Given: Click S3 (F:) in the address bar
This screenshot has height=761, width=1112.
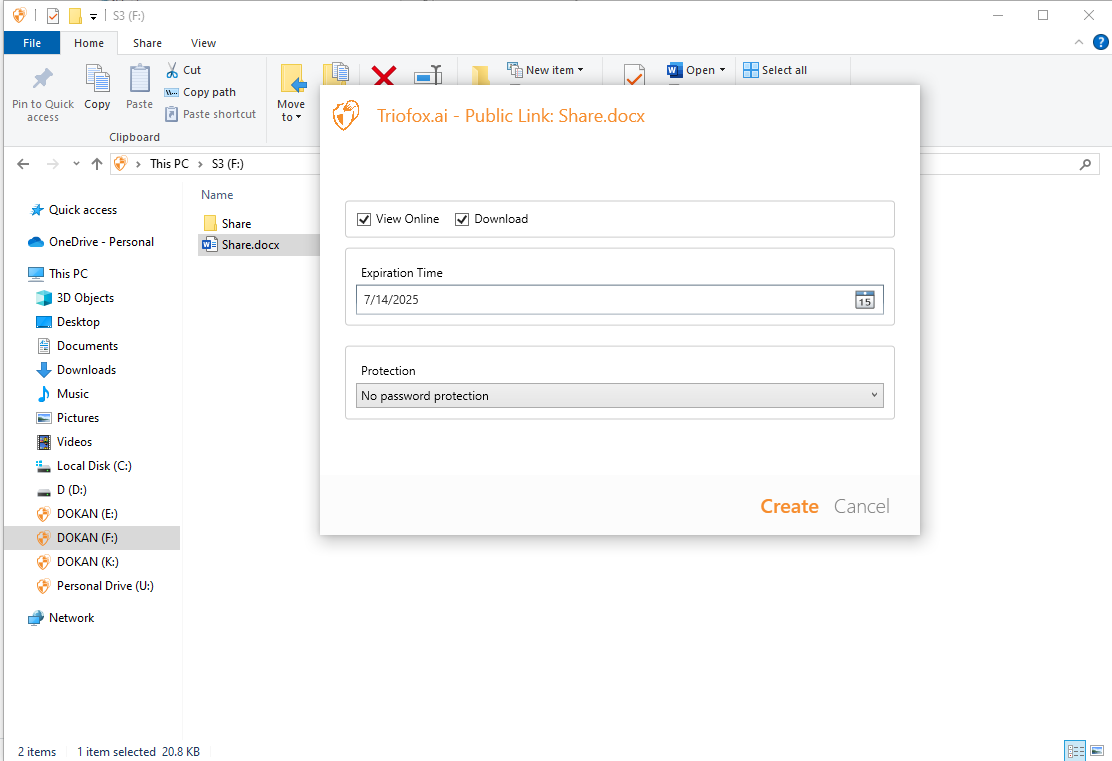Looking at the screenshot, I should click(x=228, y=164).
